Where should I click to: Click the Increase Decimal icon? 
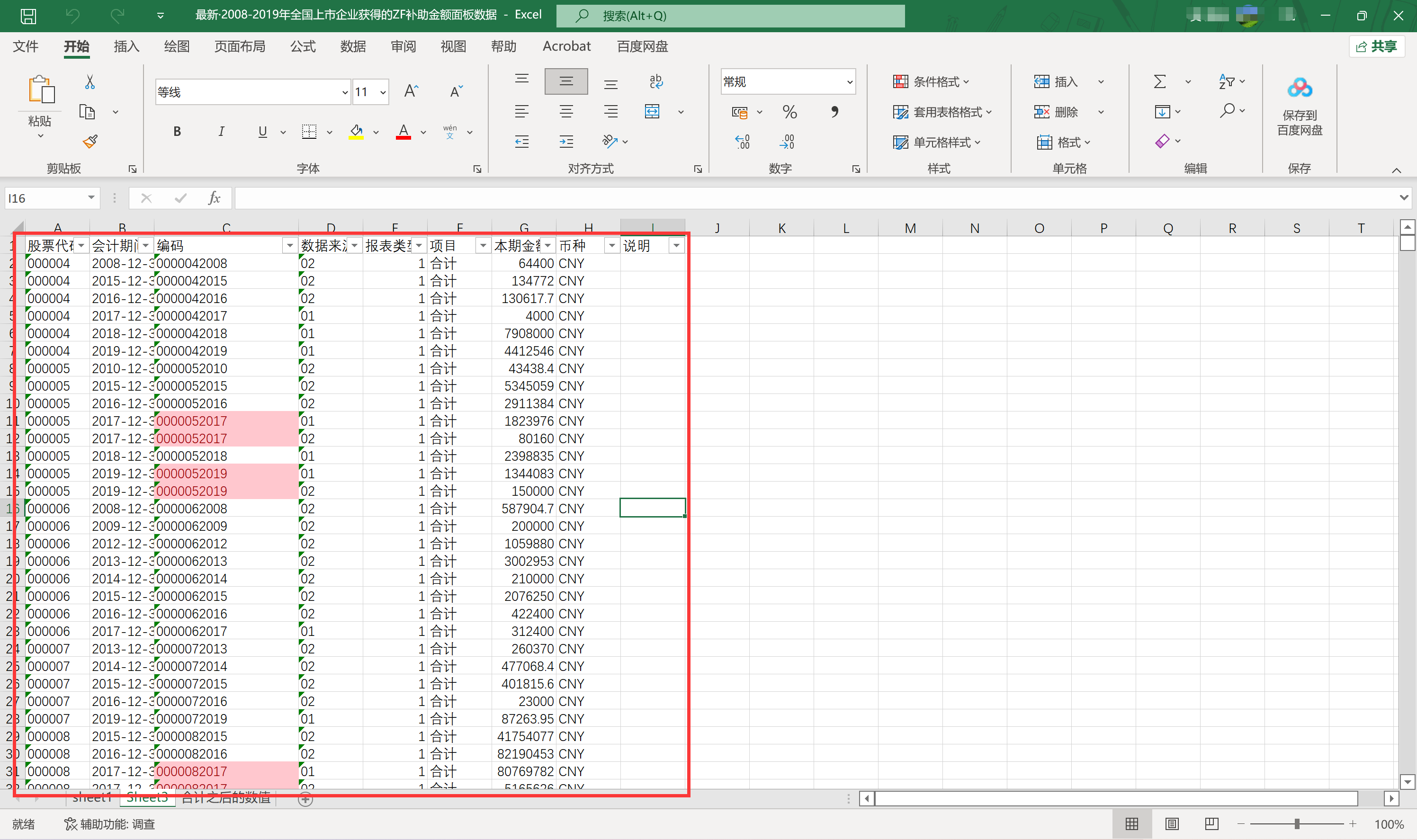(x=742, y=142)
